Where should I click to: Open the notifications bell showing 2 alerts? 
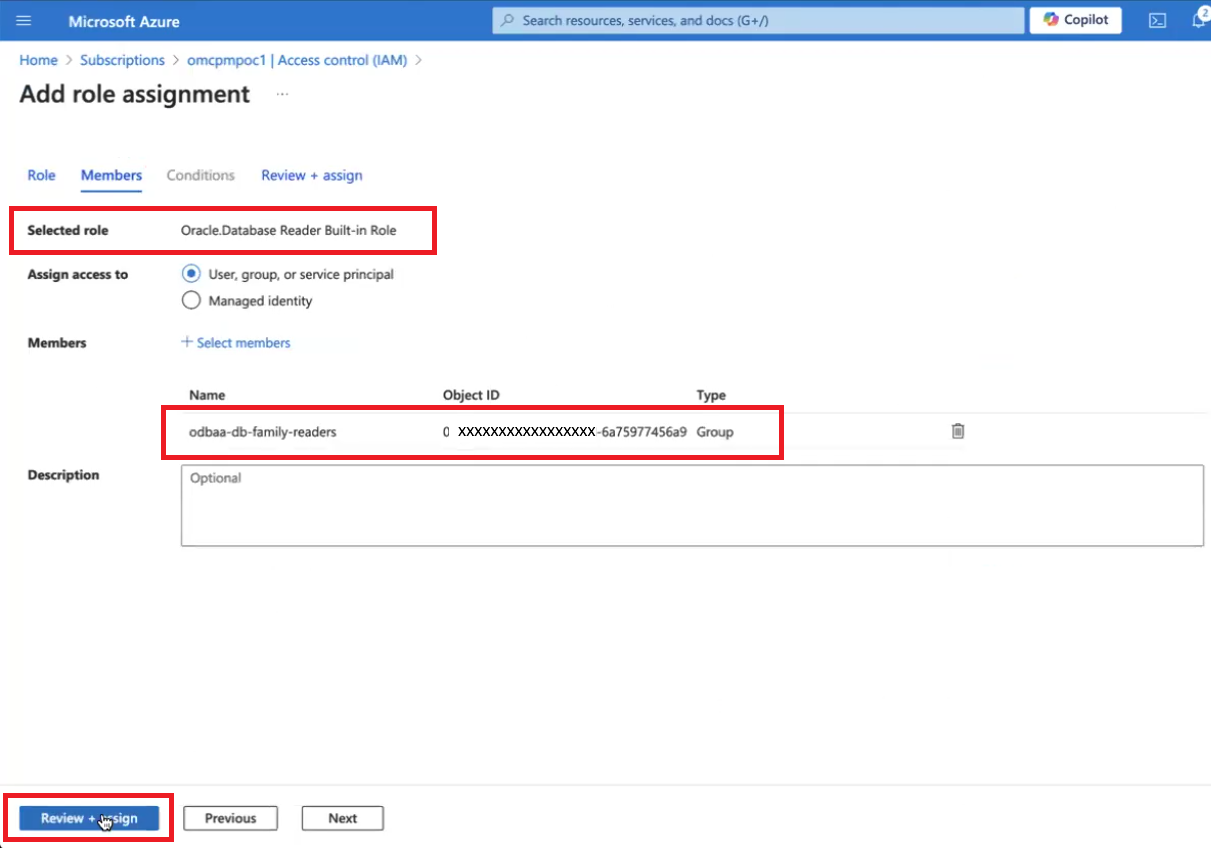point(1199,20)
